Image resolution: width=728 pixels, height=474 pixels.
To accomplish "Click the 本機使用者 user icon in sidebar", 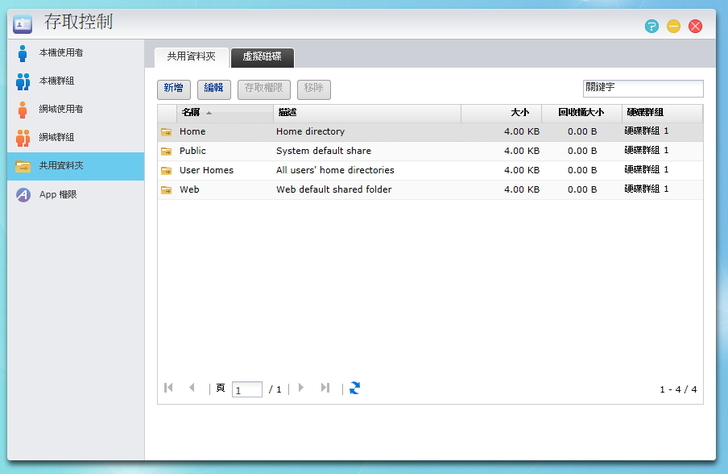I will [22, 54].
